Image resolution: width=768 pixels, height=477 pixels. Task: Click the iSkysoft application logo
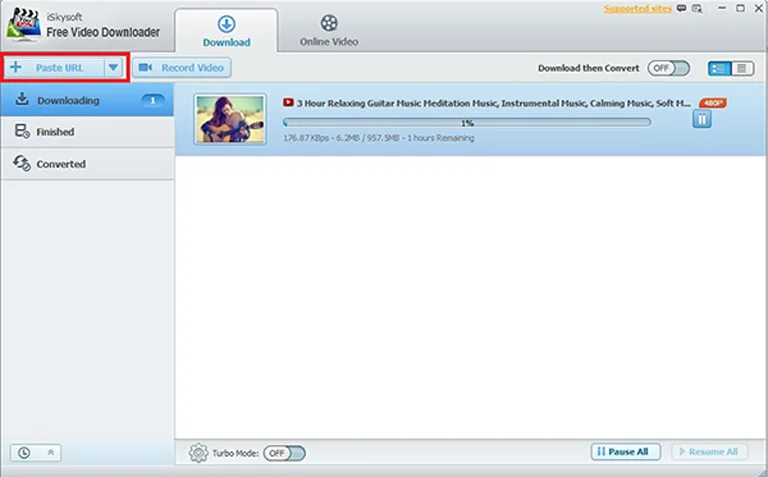[x=23, y=24]
